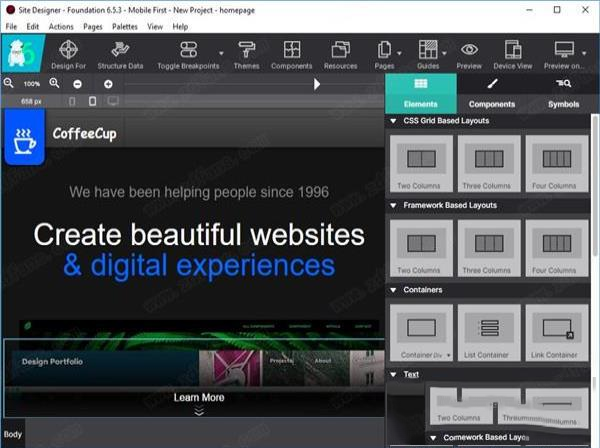Click the zoom out magnifier icon
This screenshot has height=448, width=600.
tap(8, 83)
